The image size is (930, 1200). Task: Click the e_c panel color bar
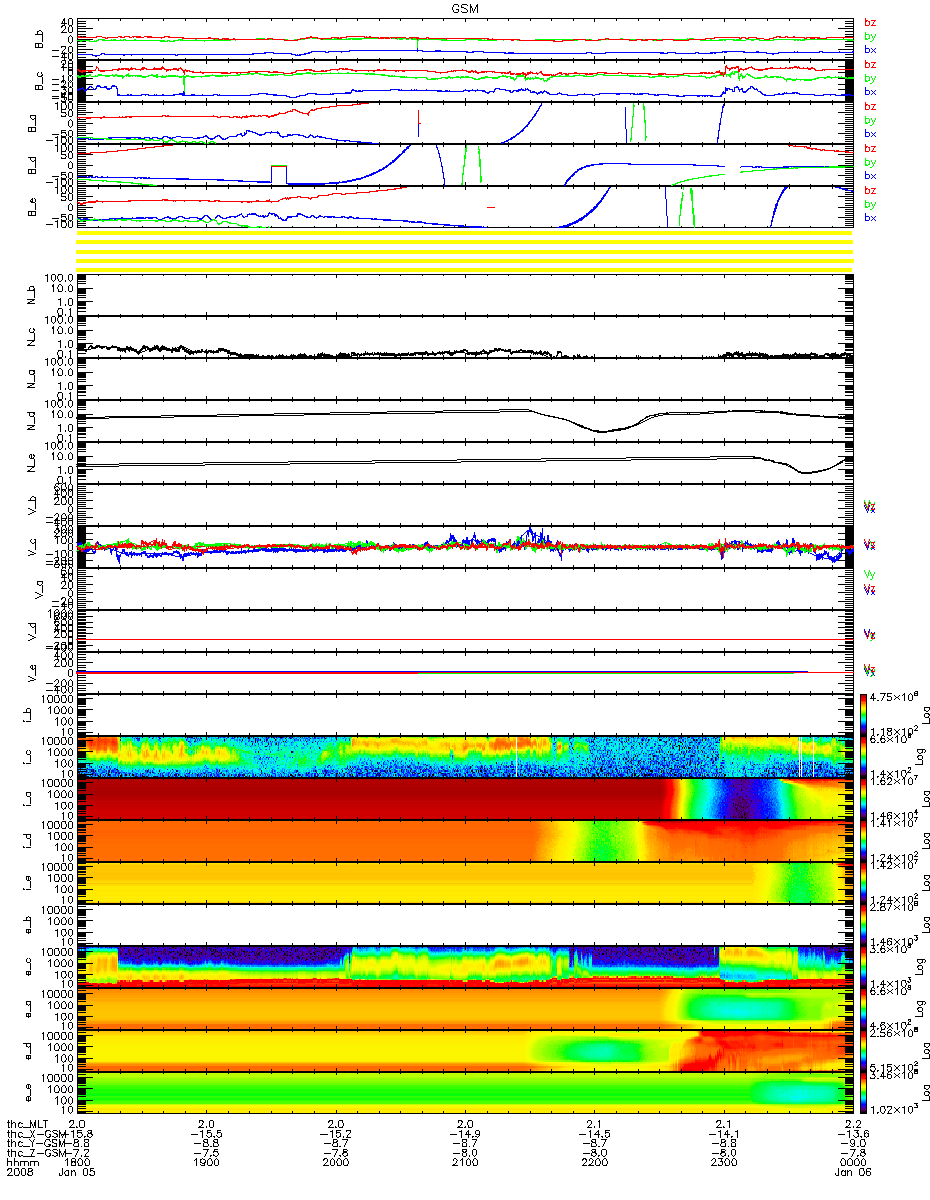pos(865,968)
